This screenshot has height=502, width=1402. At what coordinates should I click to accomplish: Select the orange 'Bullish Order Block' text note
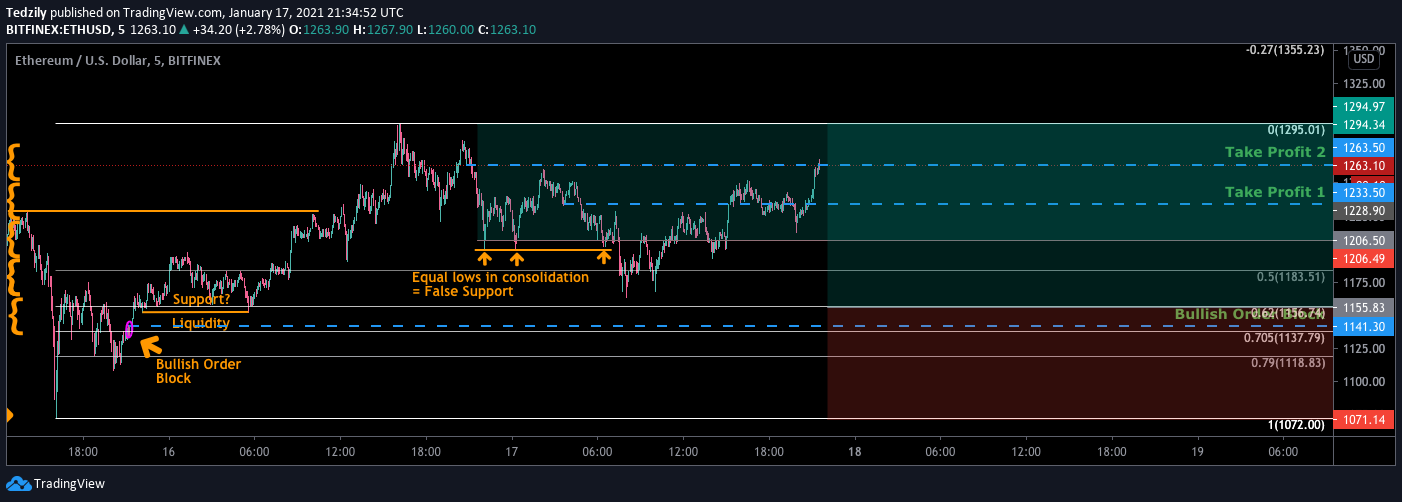[x=198, y=371]
